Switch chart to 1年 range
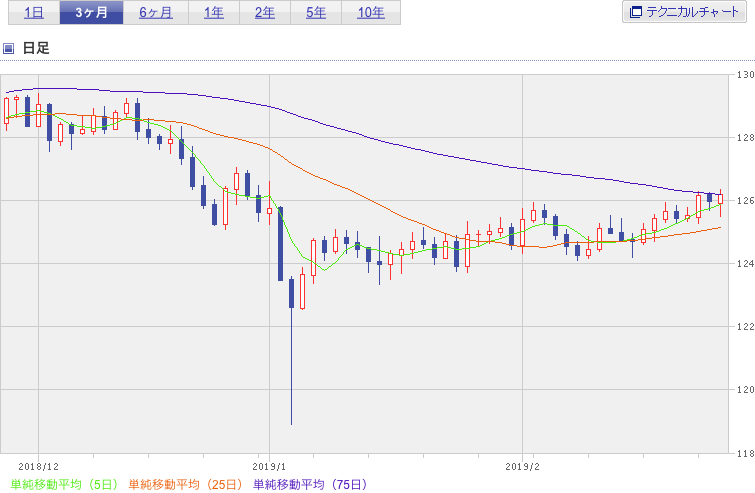Screen dimensions: 755x493 pyautogui.click(x=214, y=13)
